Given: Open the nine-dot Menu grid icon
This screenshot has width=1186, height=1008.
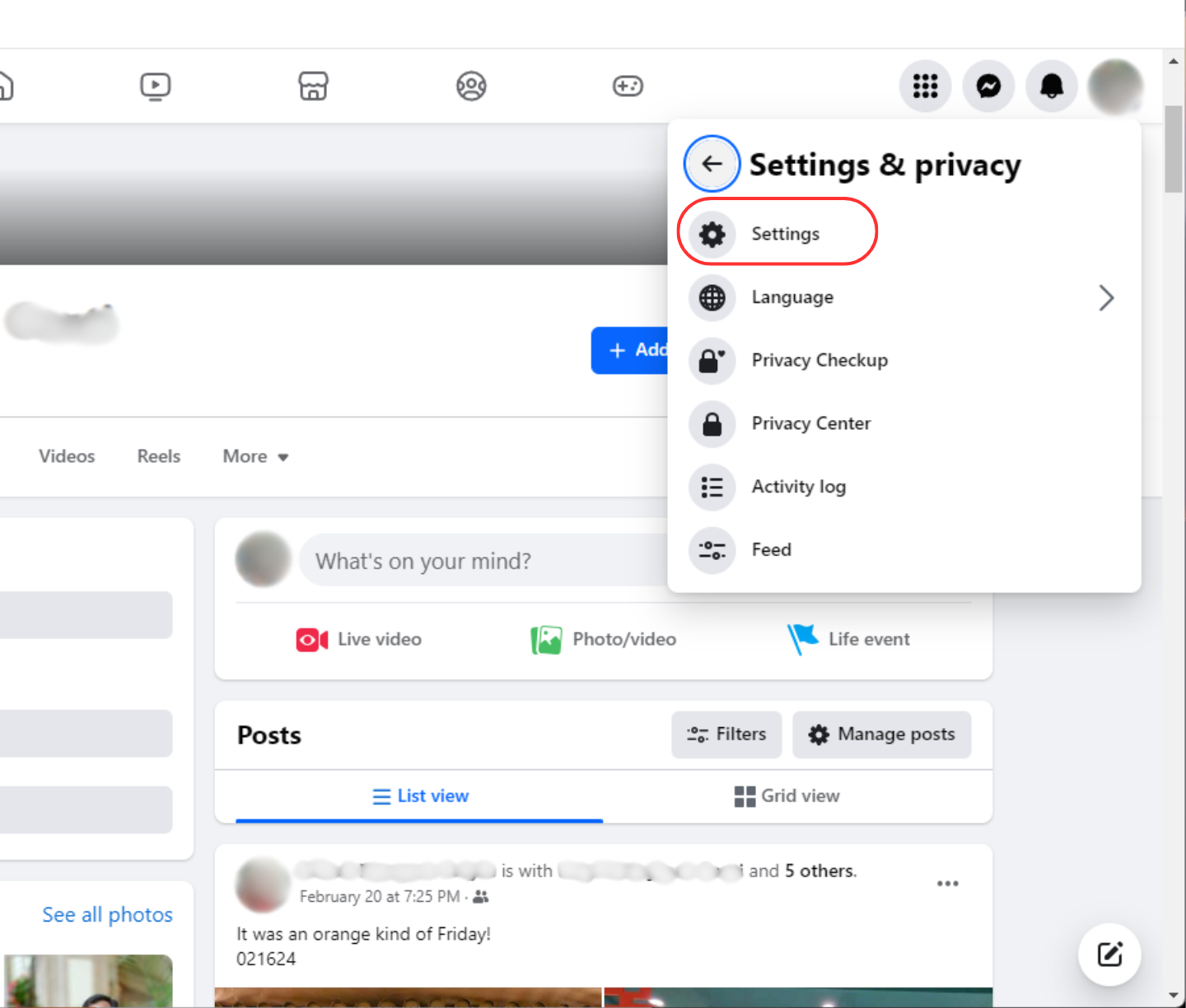Looking at the screenshot, I should [x=926, y=86].
